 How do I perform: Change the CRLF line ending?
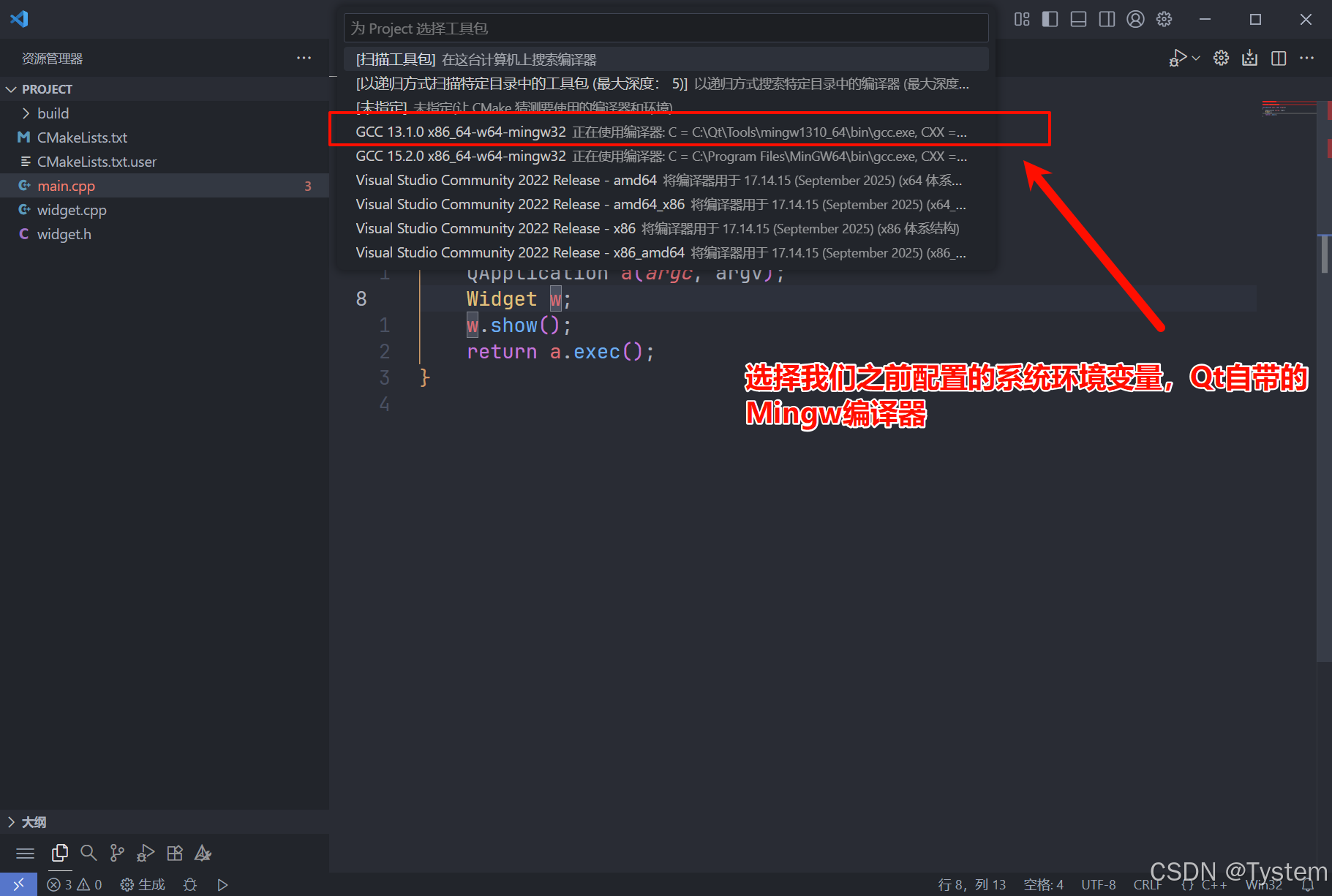1148,884
